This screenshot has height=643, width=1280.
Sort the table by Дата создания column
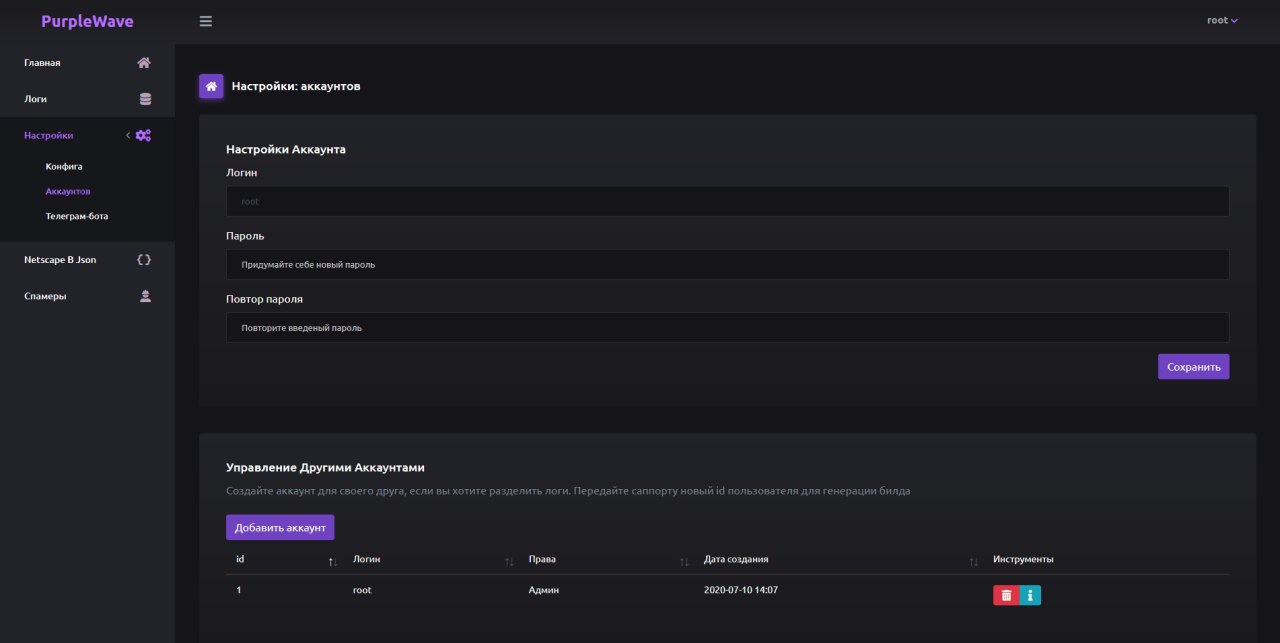click(973, 562)
